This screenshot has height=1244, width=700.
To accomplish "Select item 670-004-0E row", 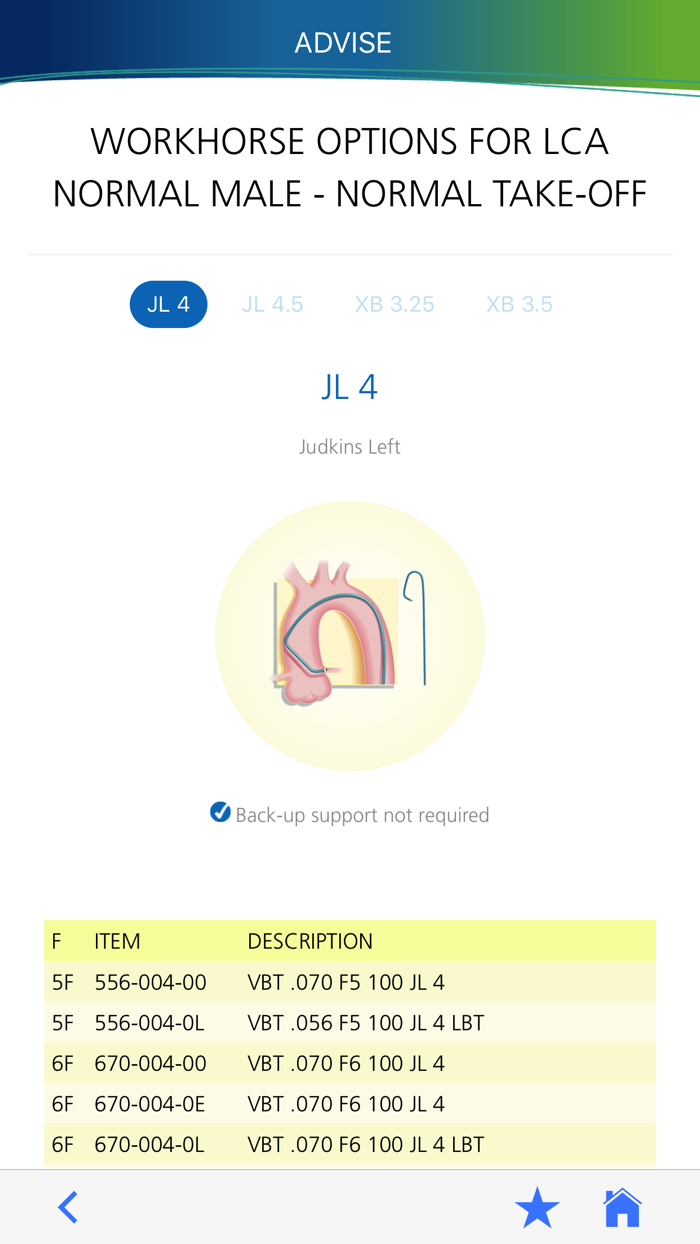I will coord(349,1104).
